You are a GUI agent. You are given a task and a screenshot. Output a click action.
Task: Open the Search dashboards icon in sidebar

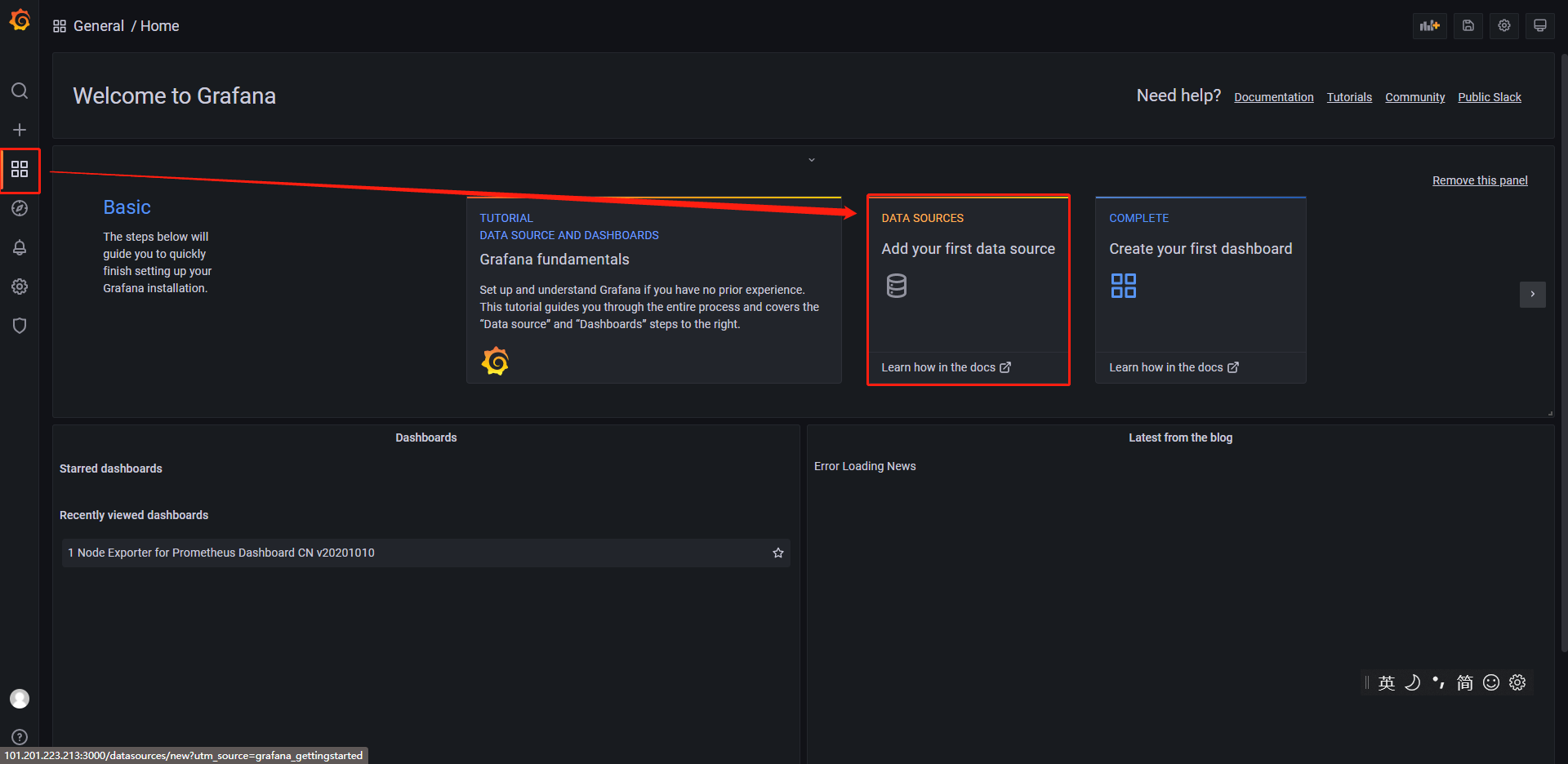click(20, 91)
